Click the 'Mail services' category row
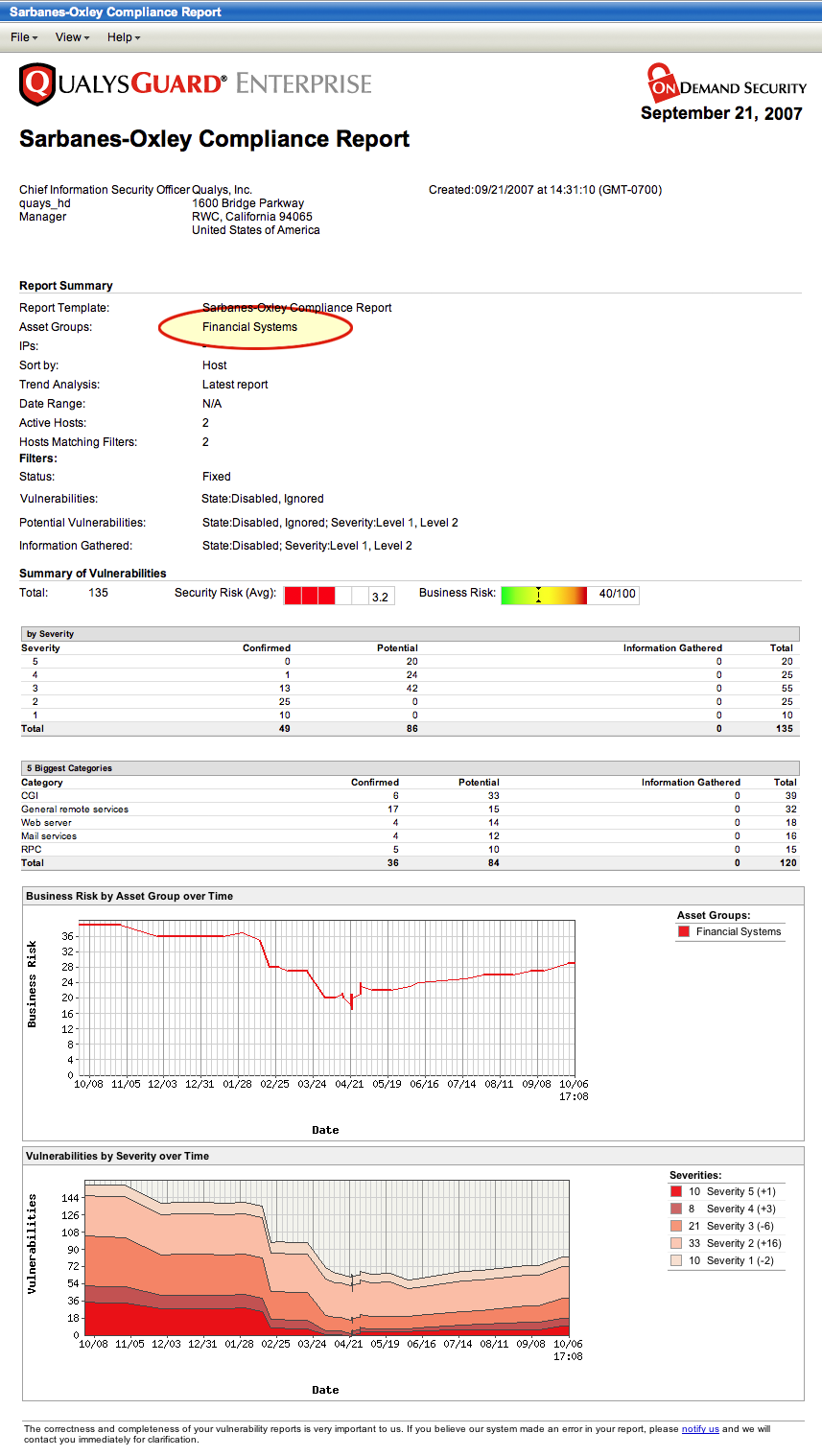Image resolution: width=822 pixels, height=1456 pixels. [411, 836]
